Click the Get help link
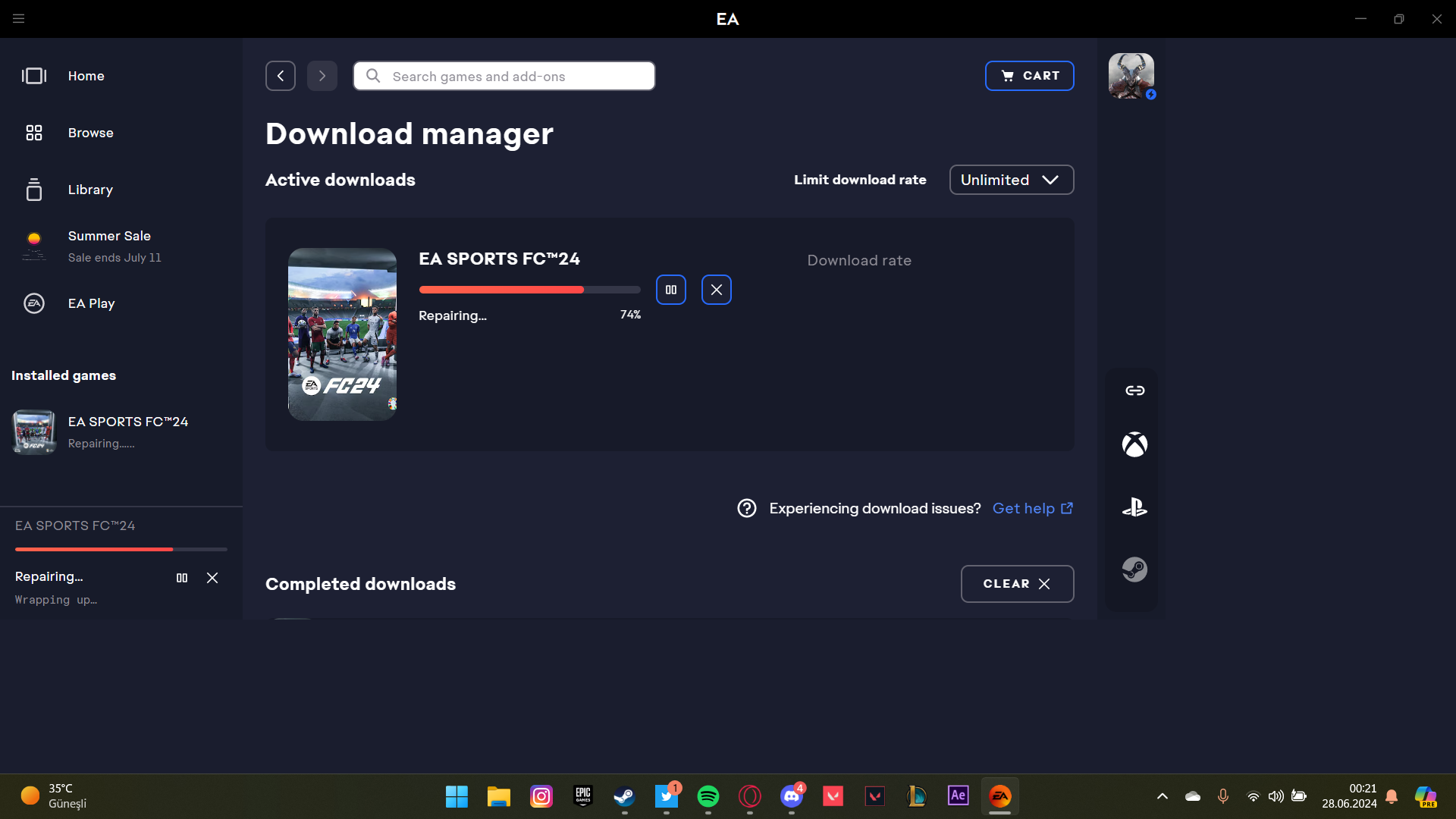The height and width of the screenshot is (819, 1456). pyautogui.click(x=1032, y=508)
